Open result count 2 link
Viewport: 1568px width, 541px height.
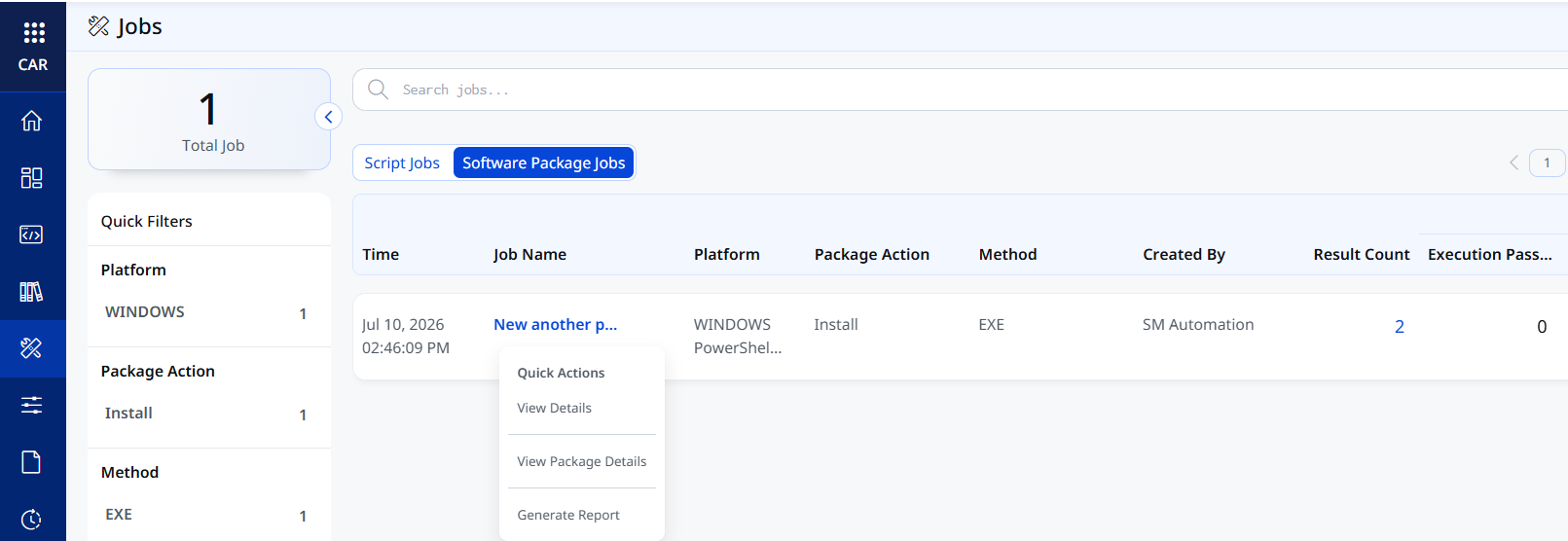click(1400, 327)
